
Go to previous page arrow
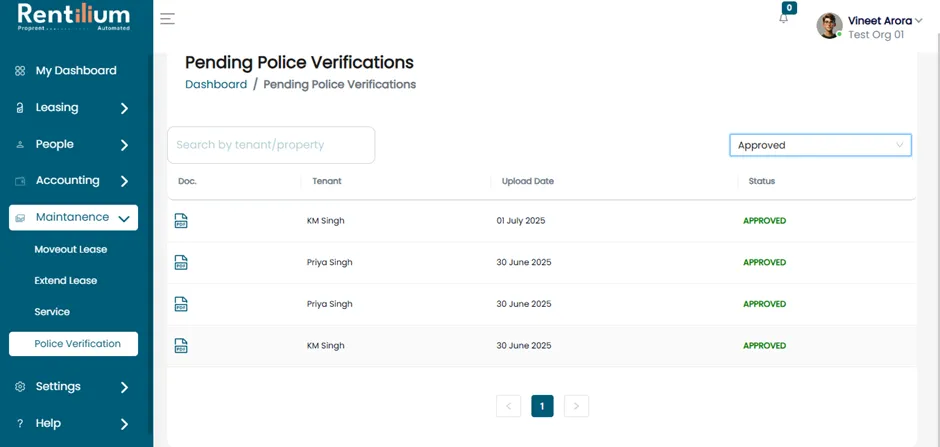[508, 406]
